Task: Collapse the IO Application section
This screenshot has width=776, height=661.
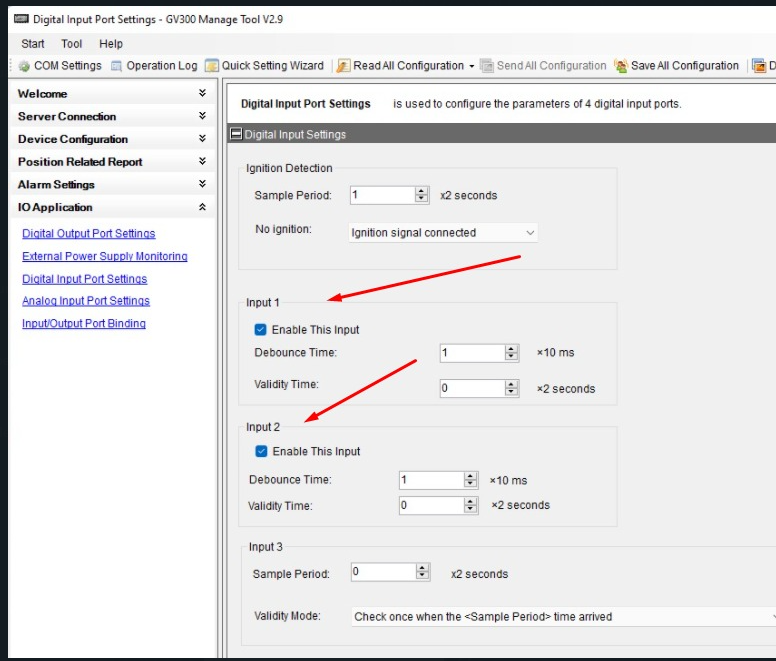Action: 113,207
